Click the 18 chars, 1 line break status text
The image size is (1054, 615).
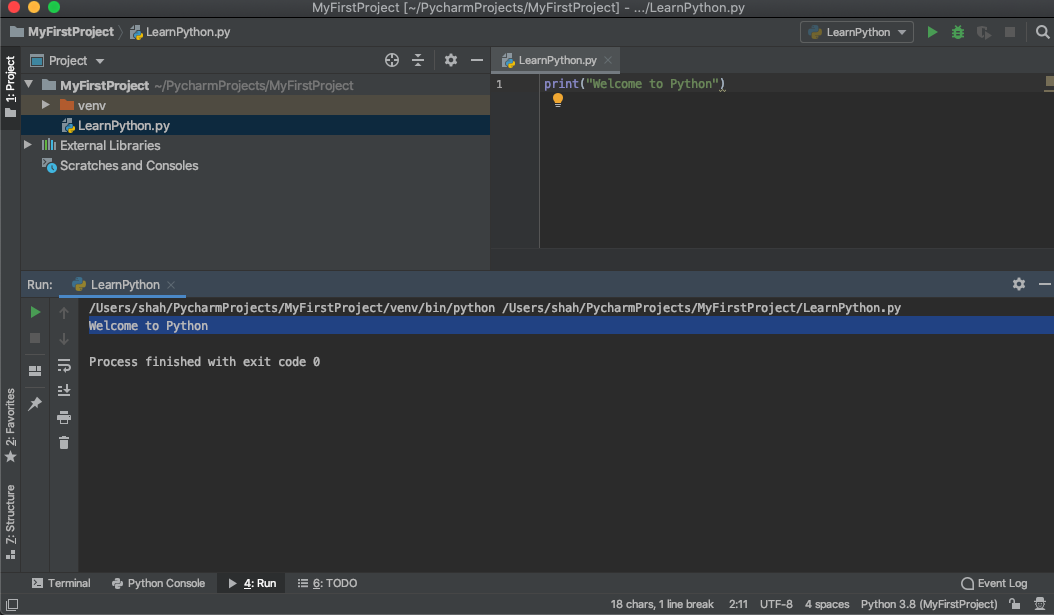661,604
